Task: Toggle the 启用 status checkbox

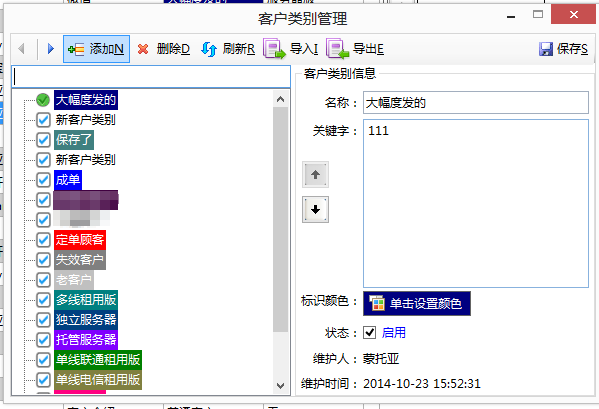Action: 369,332
